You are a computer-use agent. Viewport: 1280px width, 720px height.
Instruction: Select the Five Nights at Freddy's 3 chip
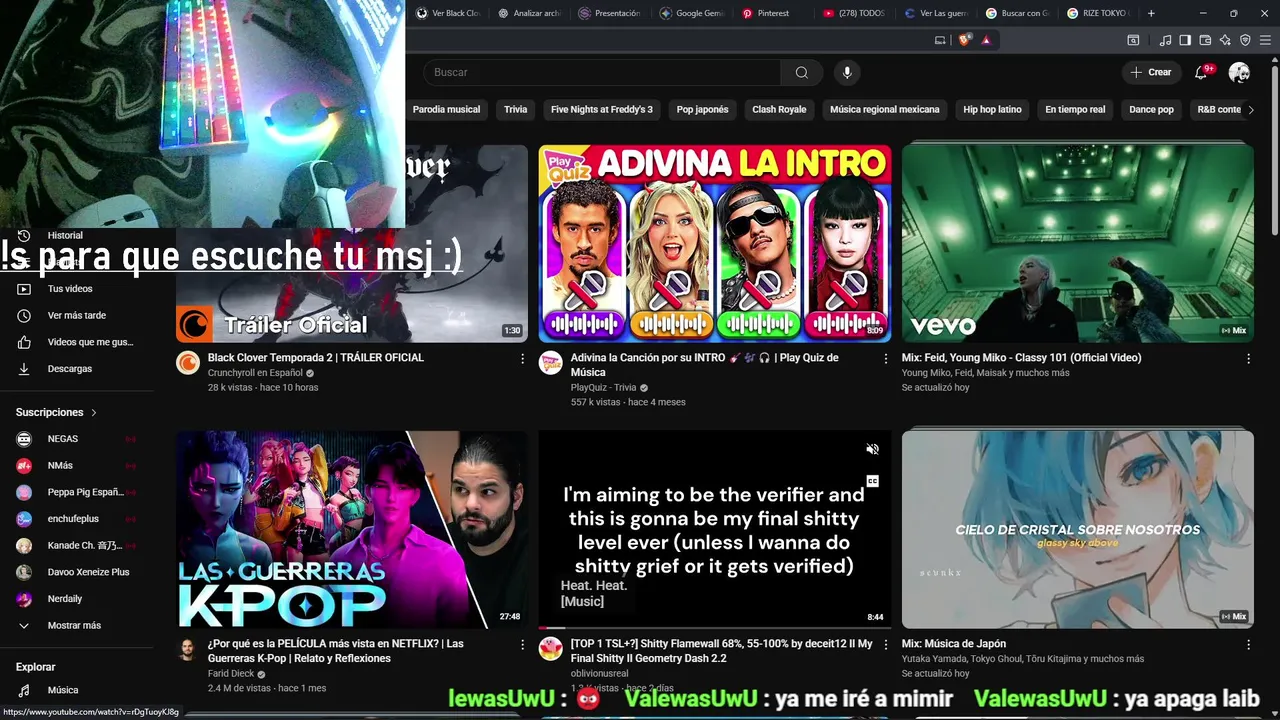(602, 110)
